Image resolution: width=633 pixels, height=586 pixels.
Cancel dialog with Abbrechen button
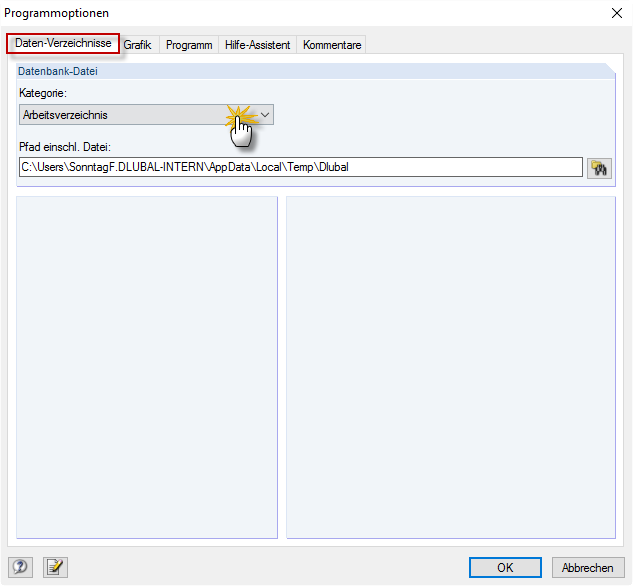click(x=588, y=567)
